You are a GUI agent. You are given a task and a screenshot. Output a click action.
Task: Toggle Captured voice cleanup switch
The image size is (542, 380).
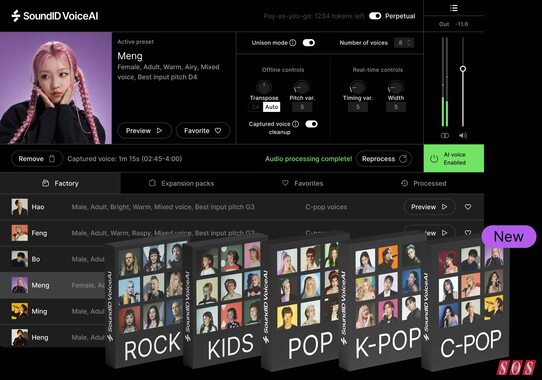click(311, 124)
